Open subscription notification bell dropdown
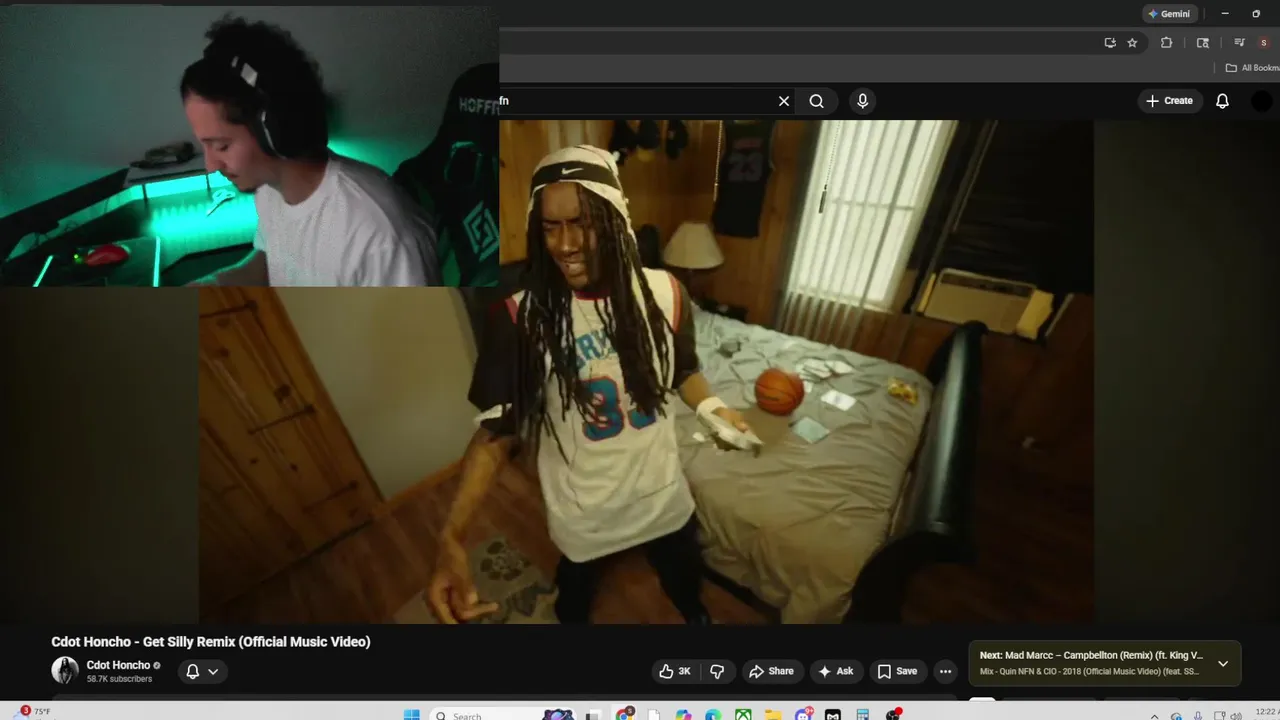Viewport: 1280px width, 720px height. click(202, 671)
